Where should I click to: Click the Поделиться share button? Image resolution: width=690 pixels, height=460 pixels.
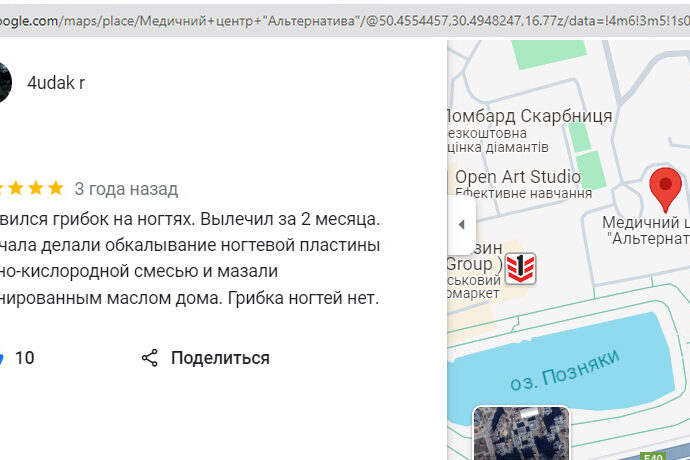click(x=219, y=358)
